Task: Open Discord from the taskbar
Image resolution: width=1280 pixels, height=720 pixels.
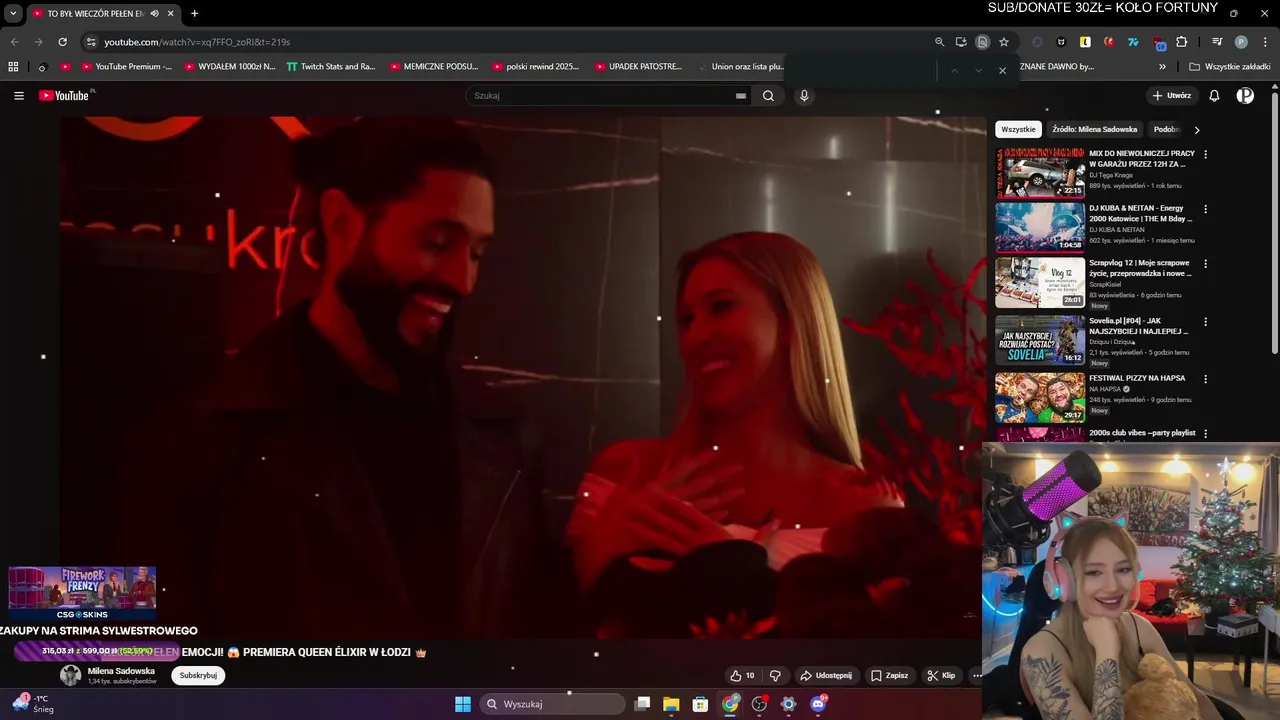Action: coord(818,704)
